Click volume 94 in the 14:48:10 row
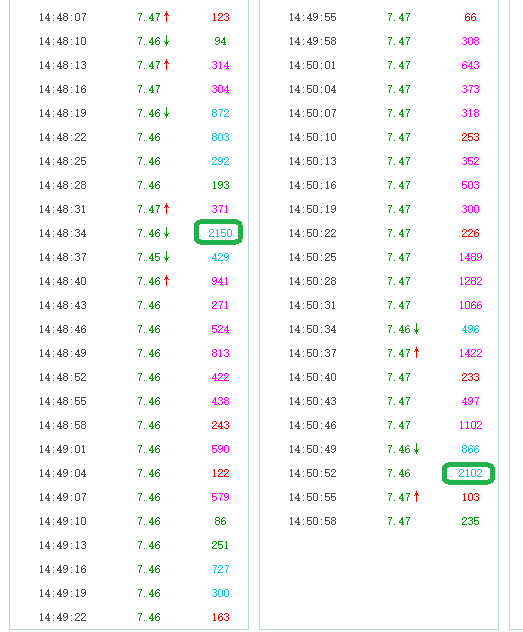 point(220,41)
